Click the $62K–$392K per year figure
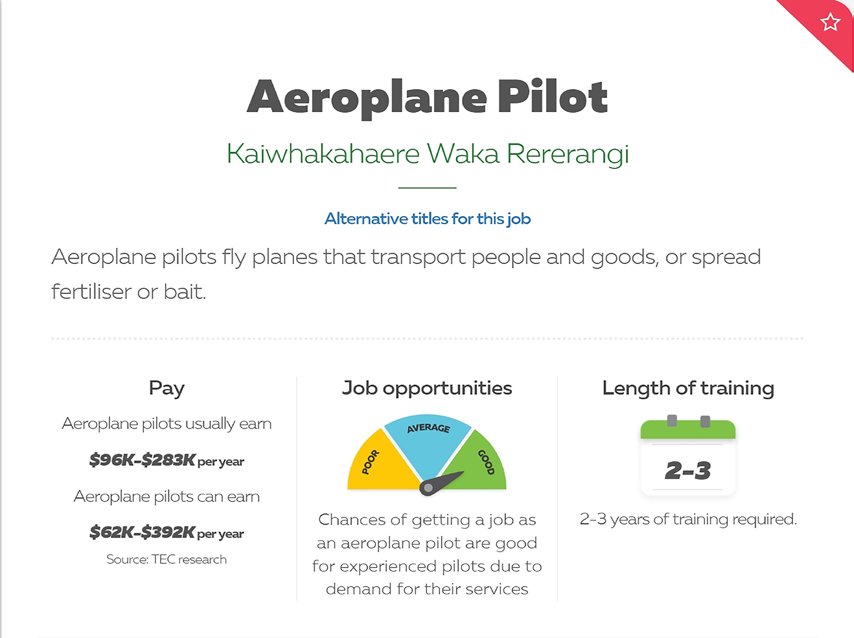The height and width of the screenshot is (638, 854). tap(167, 532)
